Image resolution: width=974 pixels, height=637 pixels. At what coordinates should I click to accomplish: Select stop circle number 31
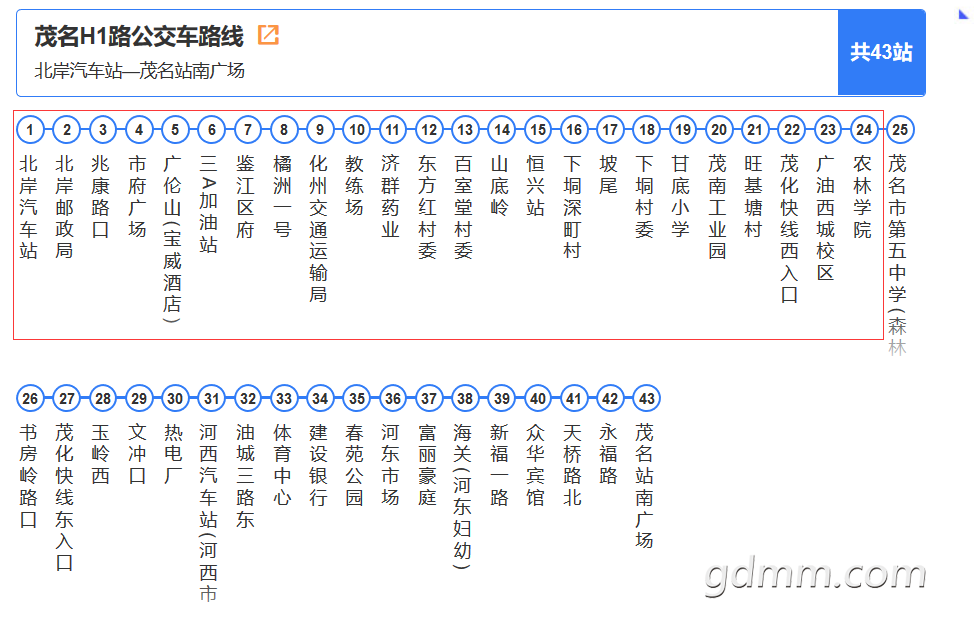point(212,398)
